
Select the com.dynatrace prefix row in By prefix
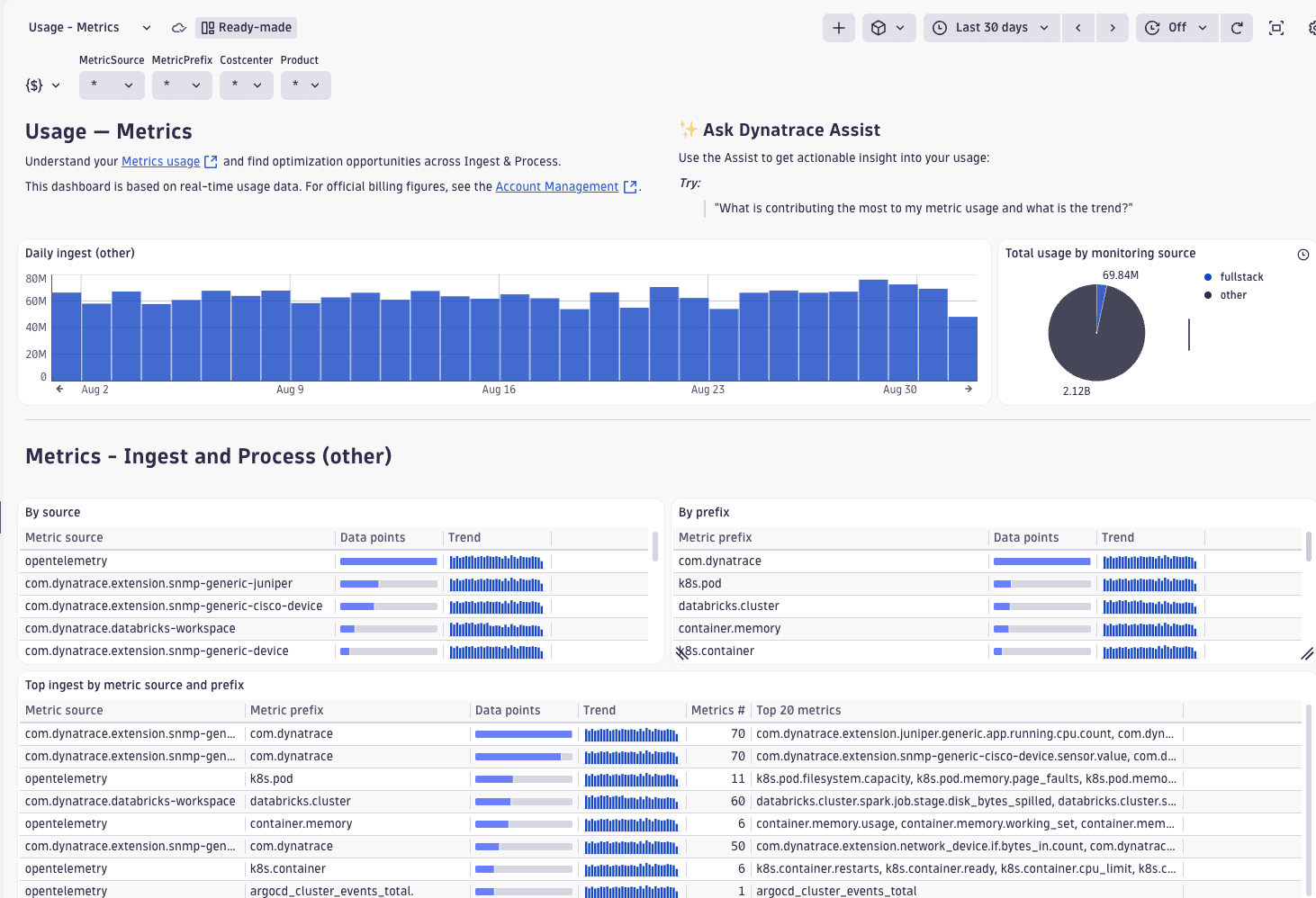point(987,561)
